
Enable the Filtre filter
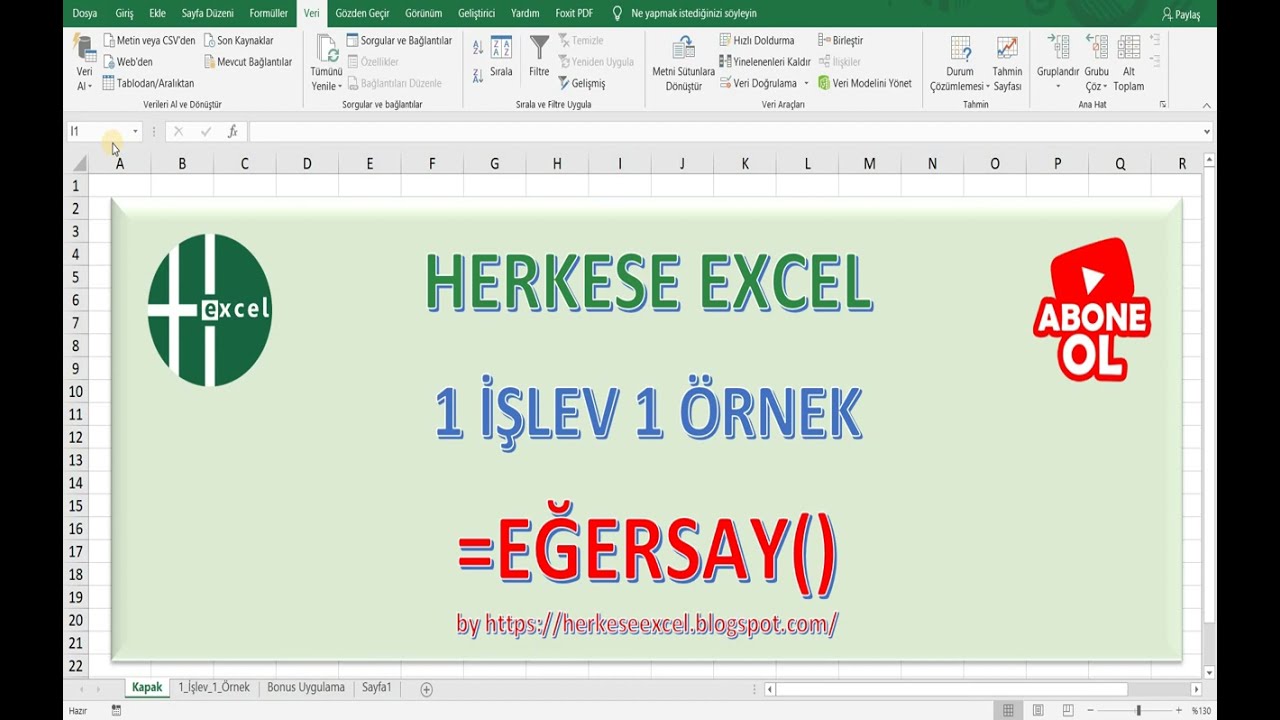539,57
